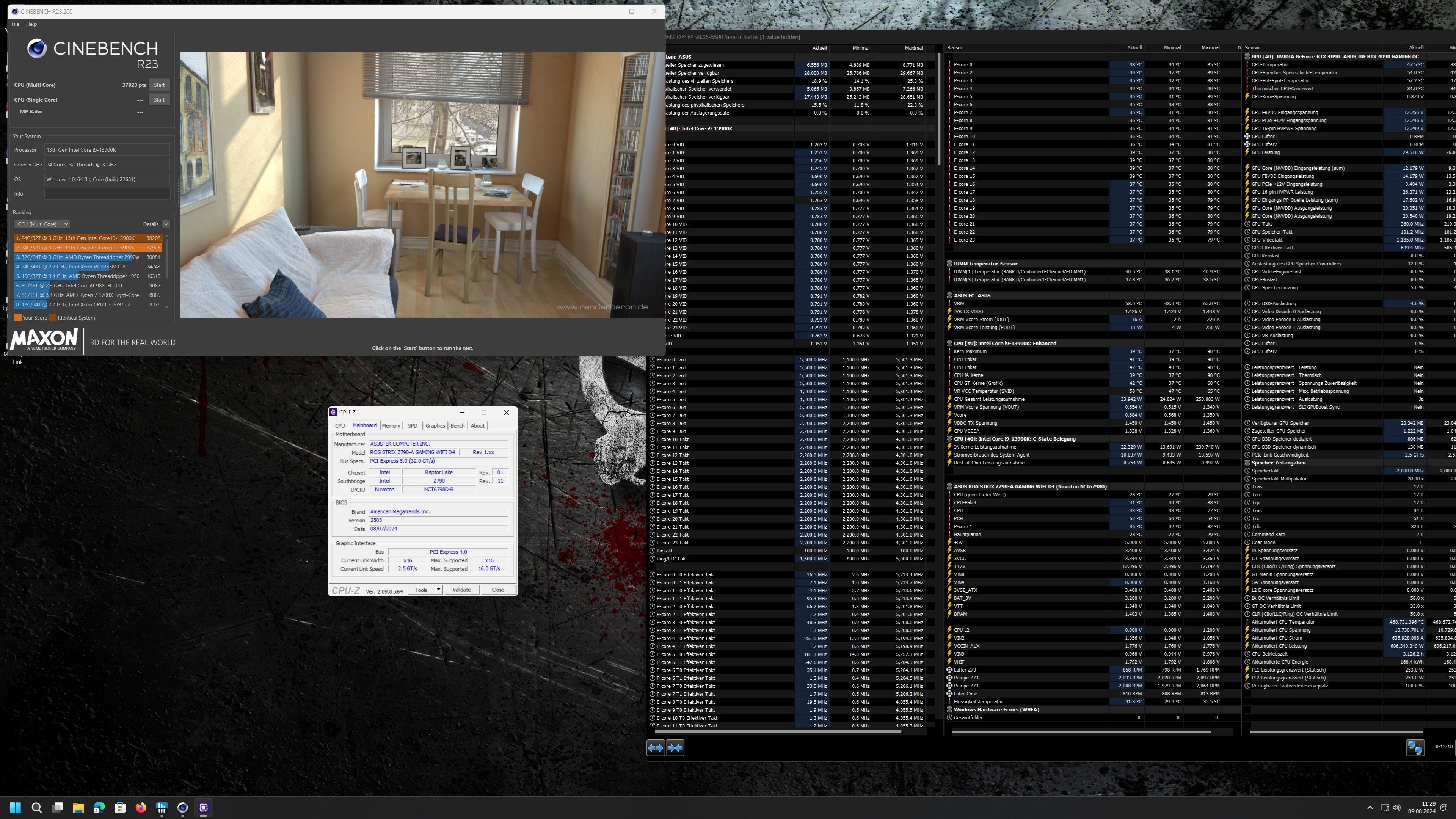Open the Cinebench Help menu
This screenshot has width=1456, height=819.
click(31, 24)
